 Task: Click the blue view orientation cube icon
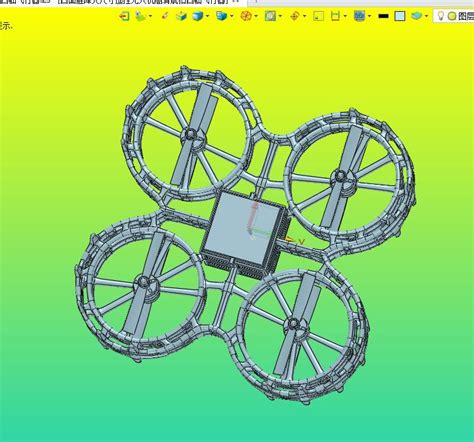tap(221, 16)
